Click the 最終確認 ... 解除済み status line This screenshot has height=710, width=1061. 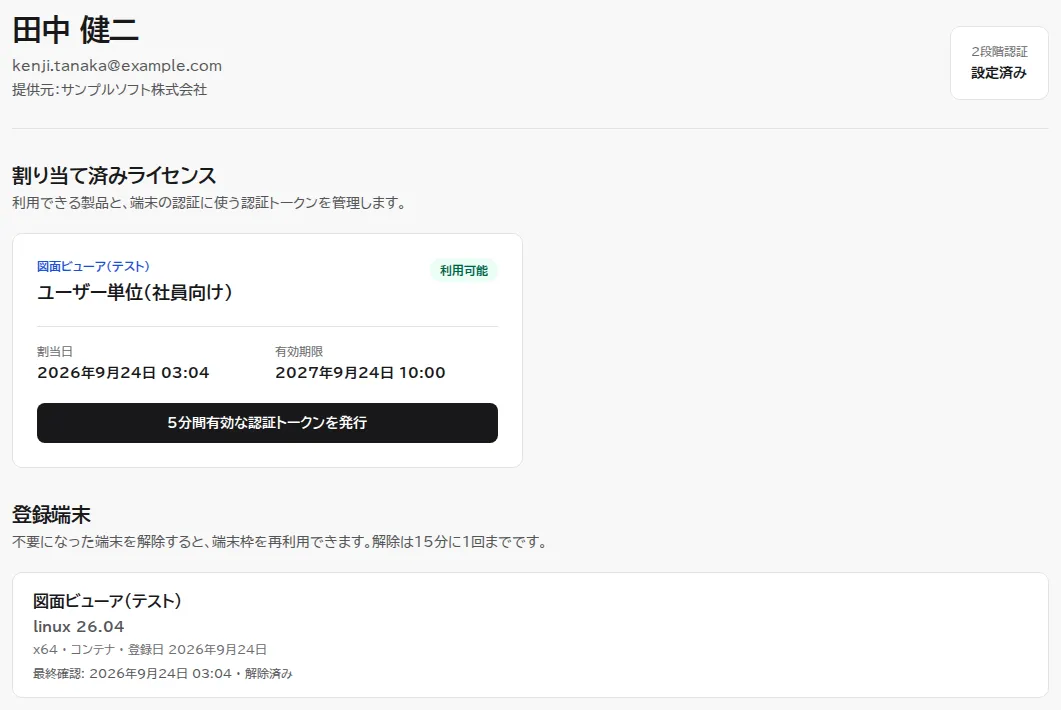162,673
